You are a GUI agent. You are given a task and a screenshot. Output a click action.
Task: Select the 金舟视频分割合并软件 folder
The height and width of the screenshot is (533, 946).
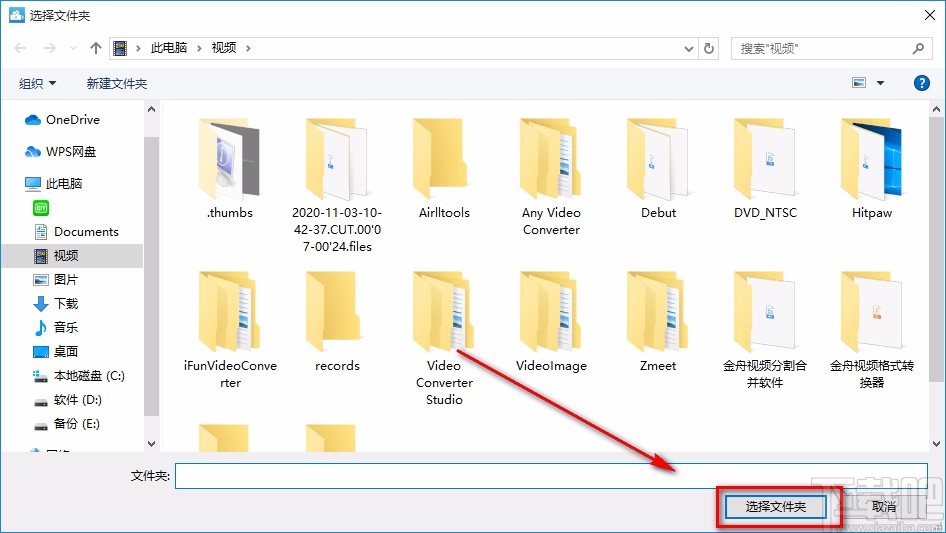[765, 330]
